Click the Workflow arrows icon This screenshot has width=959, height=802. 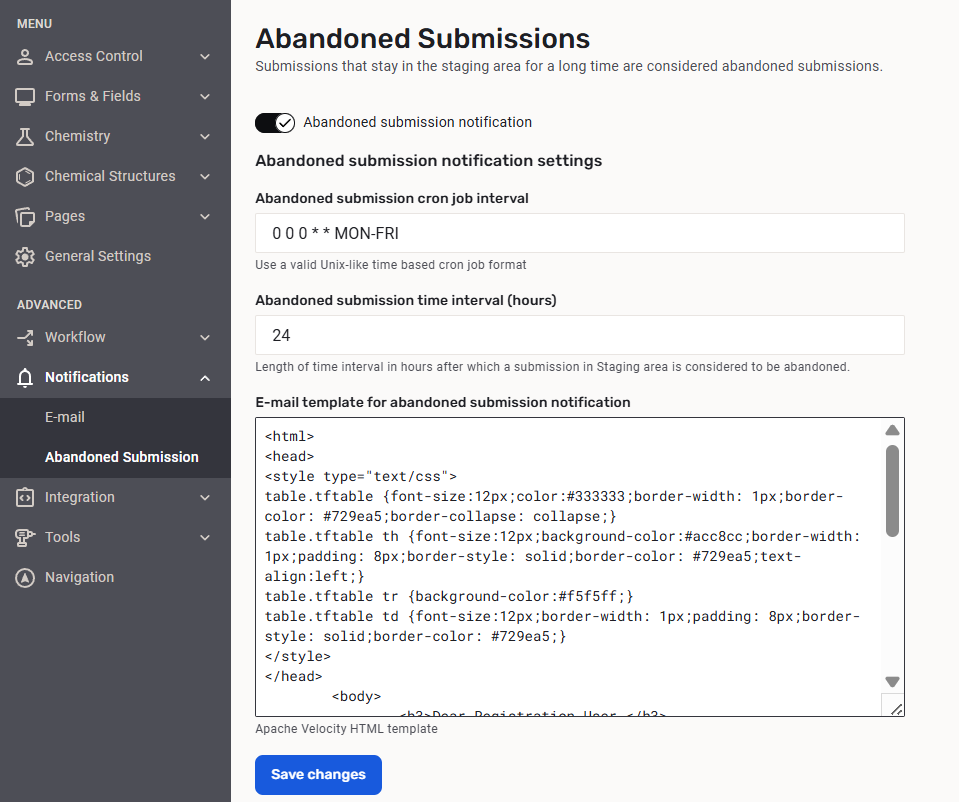tap(25, 338)
